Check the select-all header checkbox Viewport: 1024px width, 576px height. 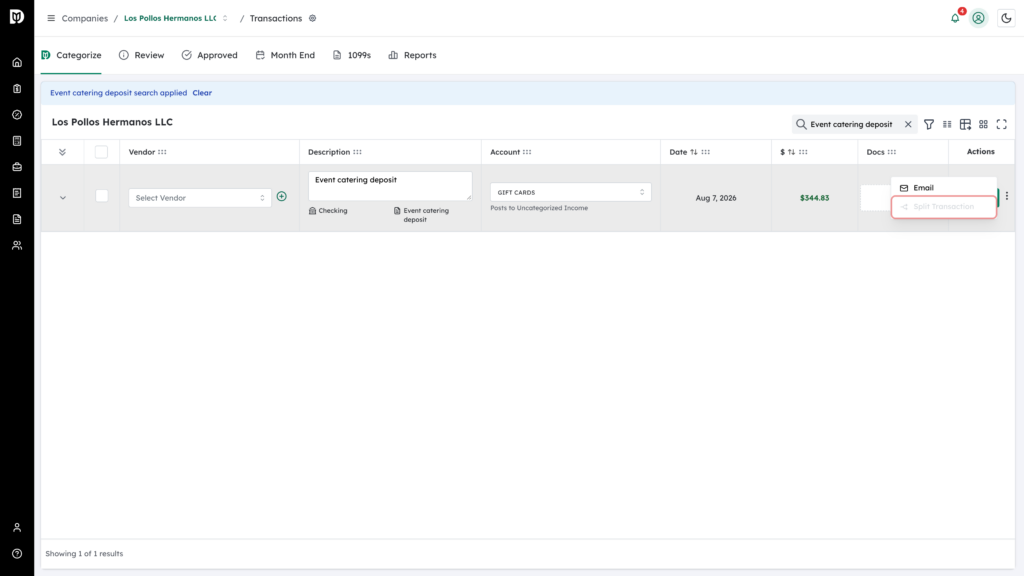click(x=101, y=152)
